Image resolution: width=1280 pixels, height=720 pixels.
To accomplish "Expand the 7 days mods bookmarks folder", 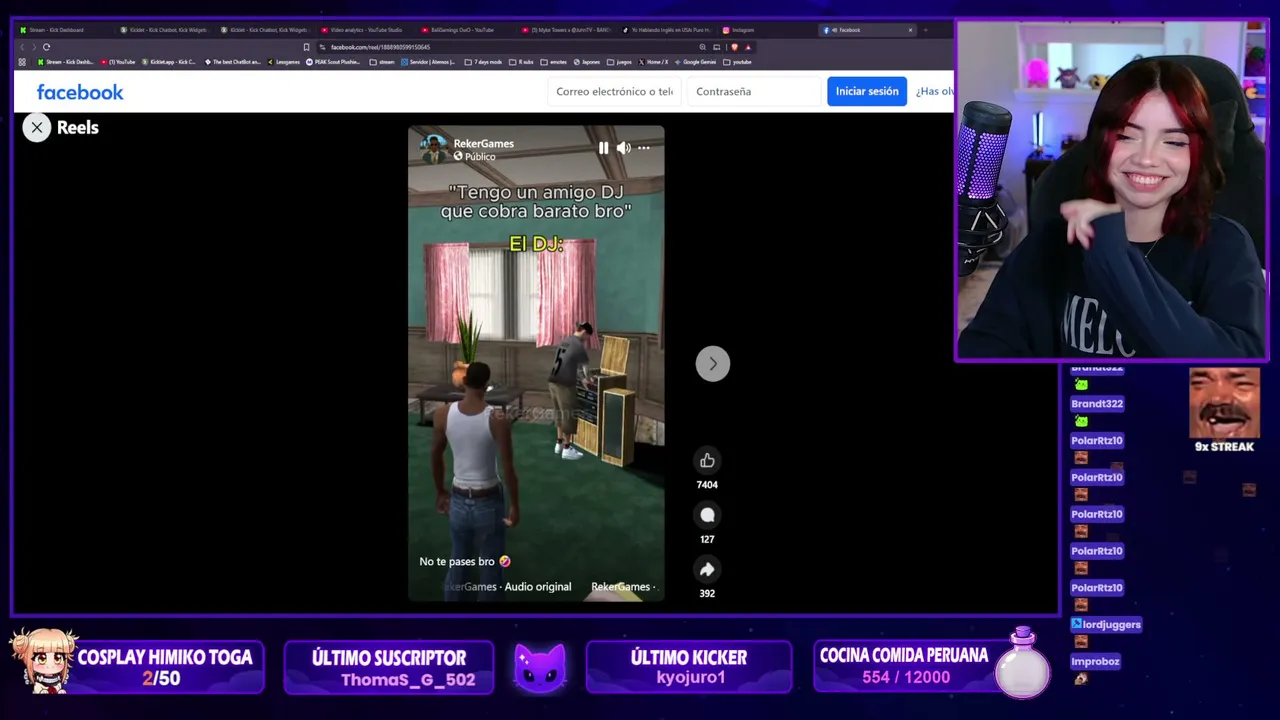I will (x=483, y=62).
